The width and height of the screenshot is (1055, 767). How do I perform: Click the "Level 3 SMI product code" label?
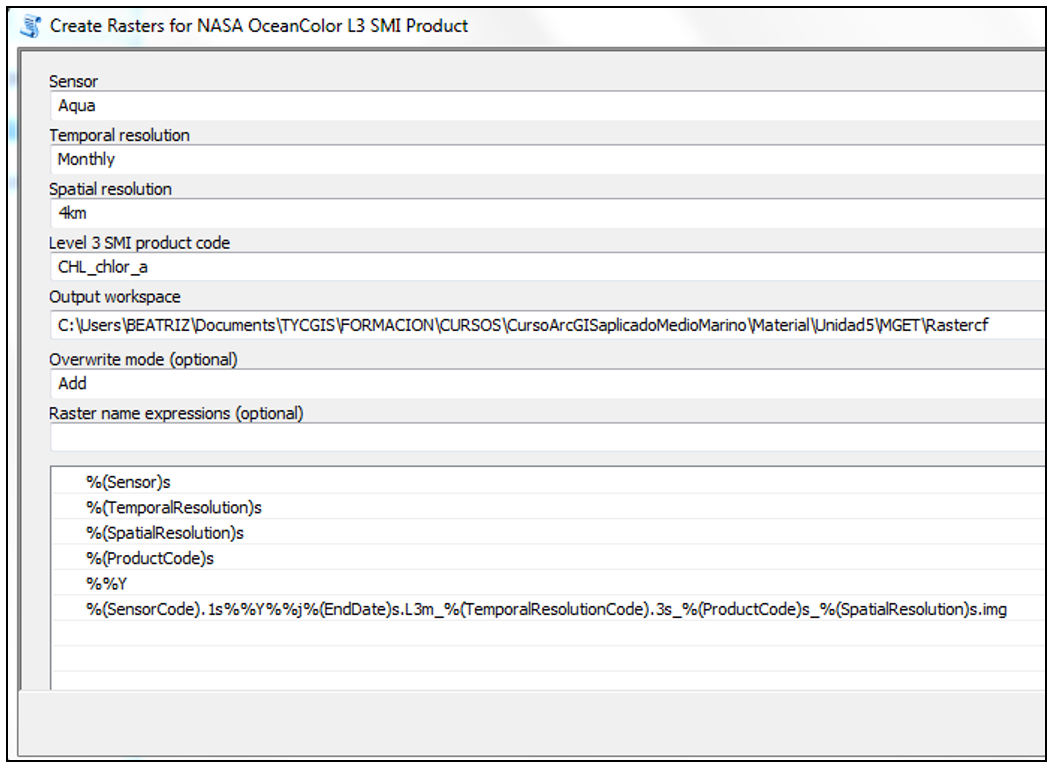140,243
